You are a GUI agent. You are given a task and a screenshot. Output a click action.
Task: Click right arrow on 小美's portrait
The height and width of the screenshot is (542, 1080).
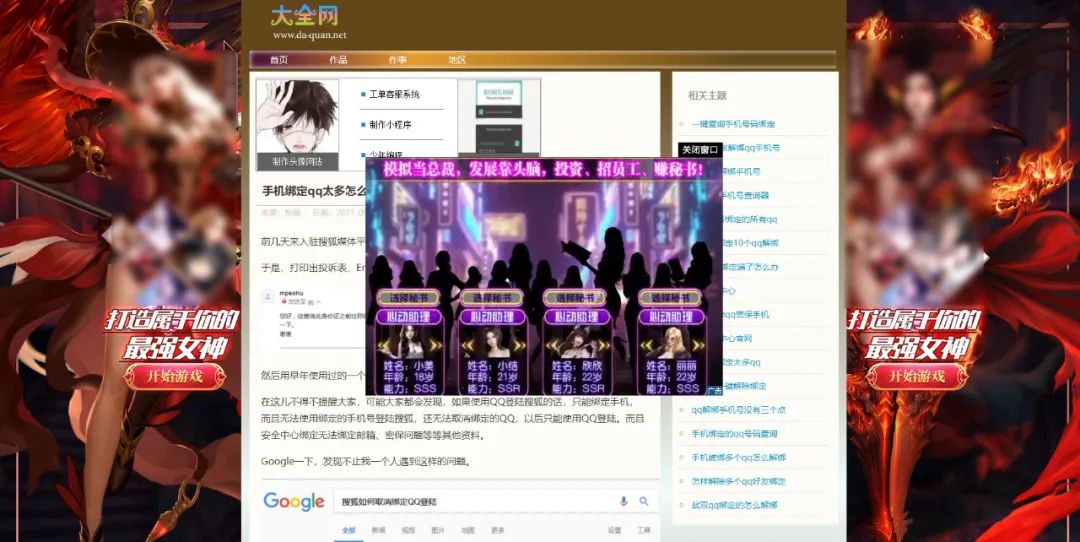[436, 345]
